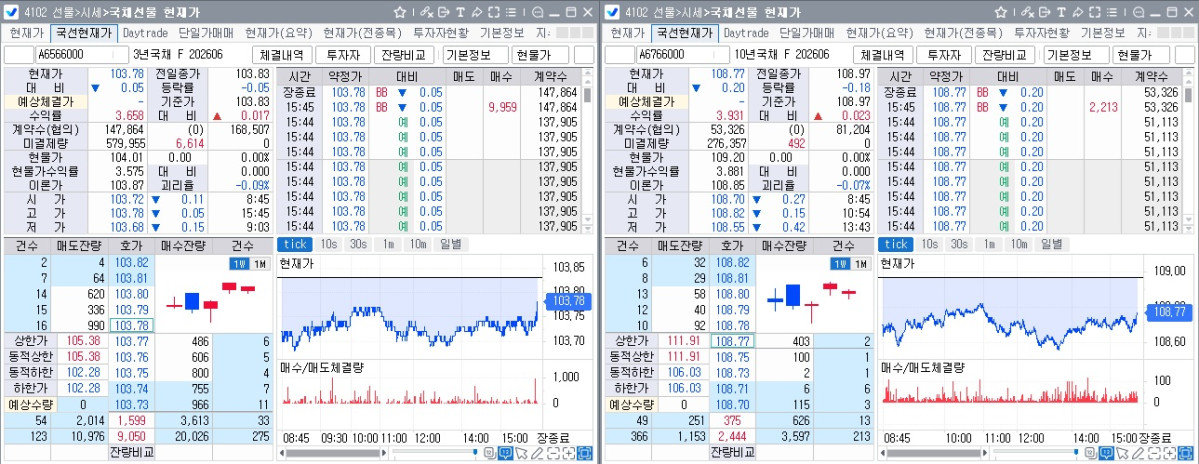Switch to Daytrade tab in left window
The image size is (1199, 464).
coord(145,33)
